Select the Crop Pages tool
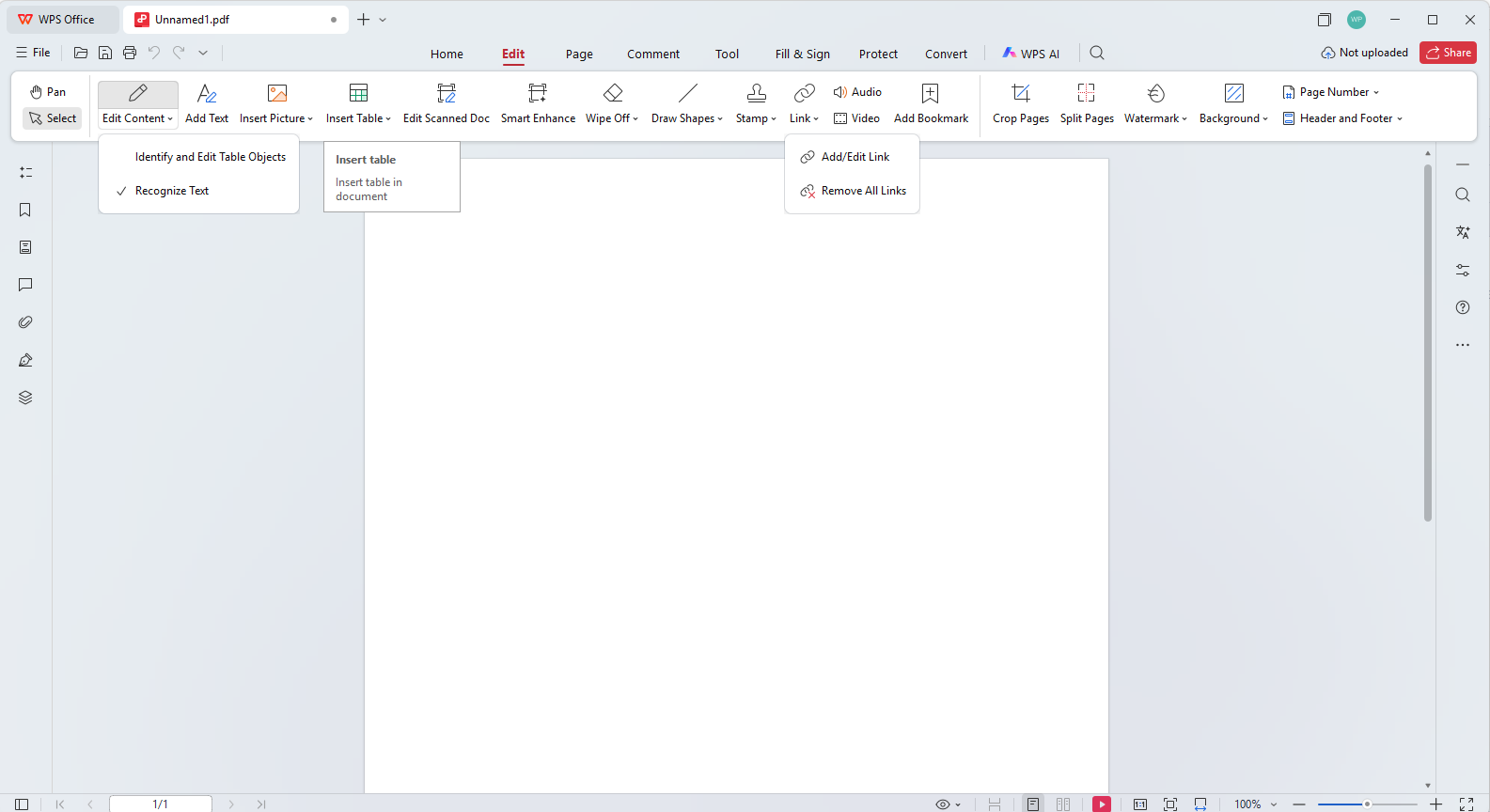The width and height of the screenshot is (1490, 812). pyautogui.click(x=1021, y=104)
